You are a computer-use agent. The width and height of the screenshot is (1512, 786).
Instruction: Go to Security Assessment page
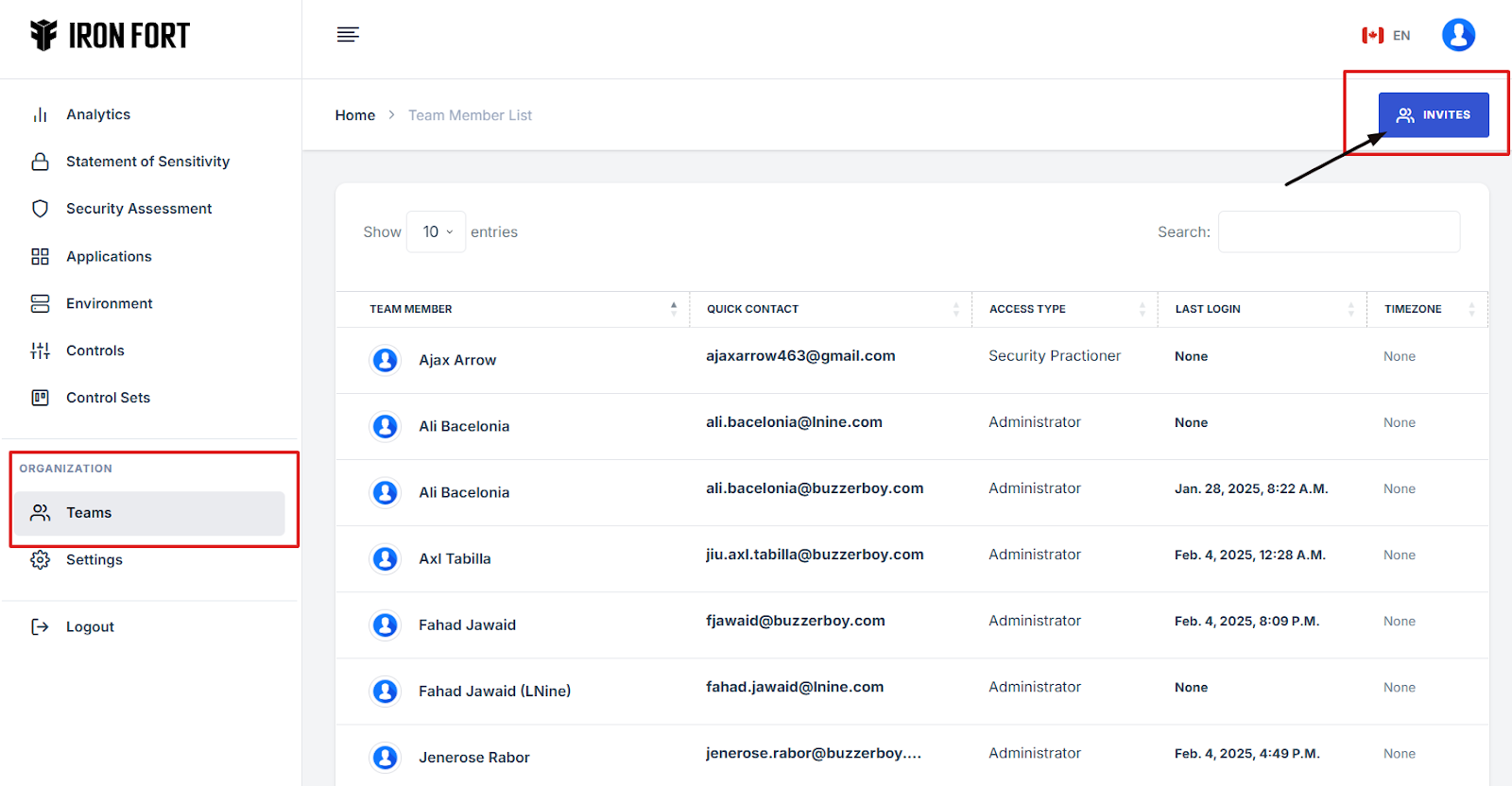[x=139, y=209]
